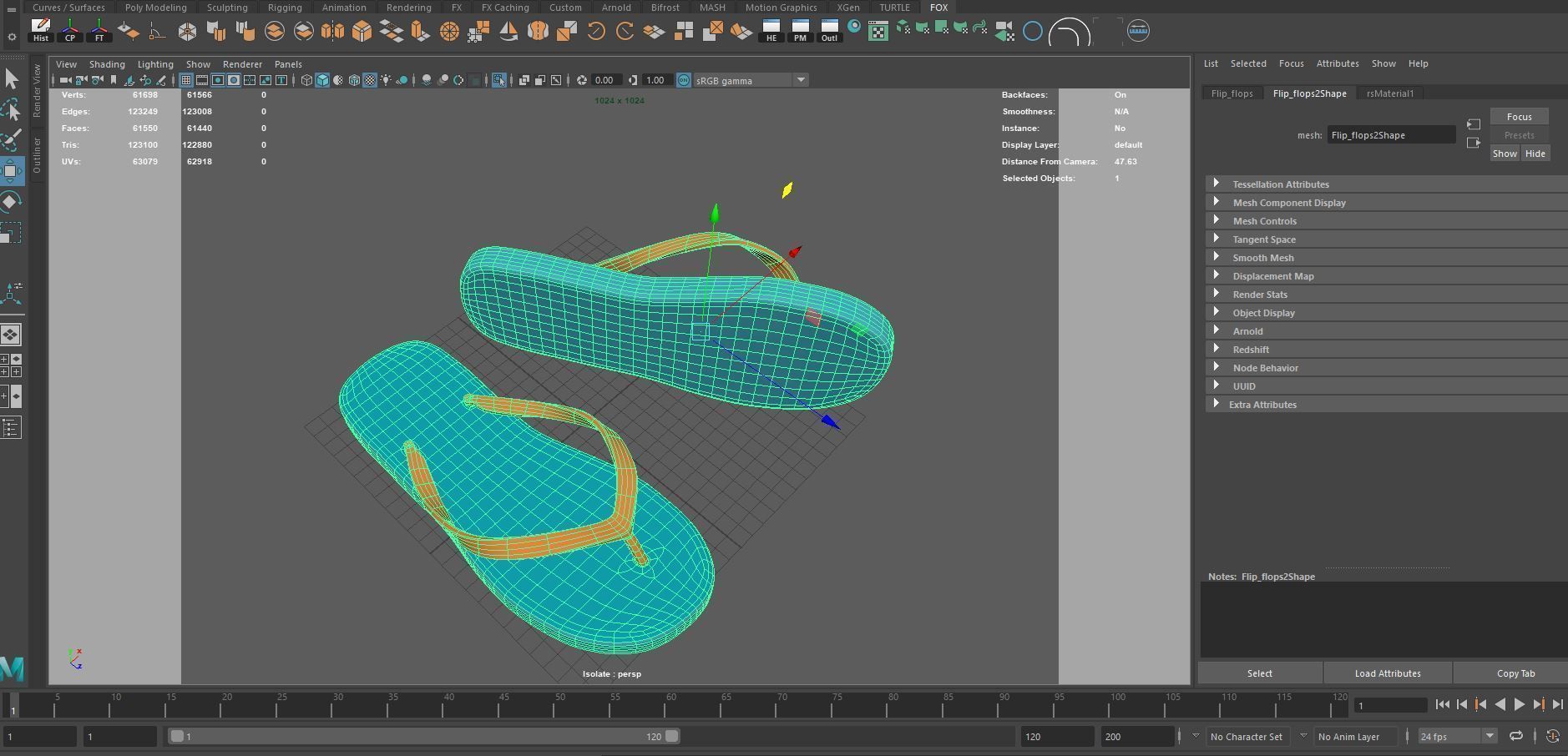Open the sRGB gamma dropdown

[800, 80]
